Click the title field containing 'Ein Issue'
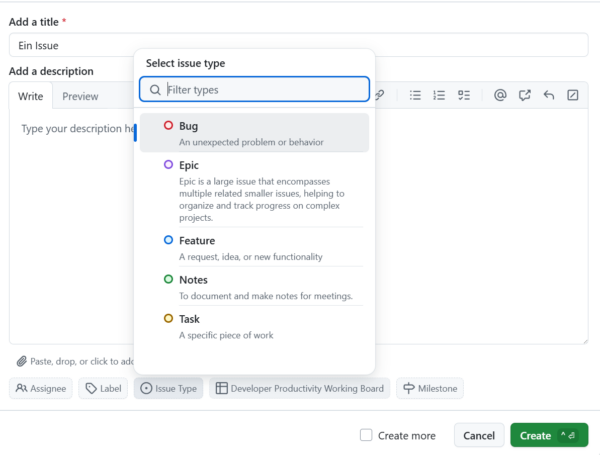This screenshot has width=600, height=455. tap(298, 45)
